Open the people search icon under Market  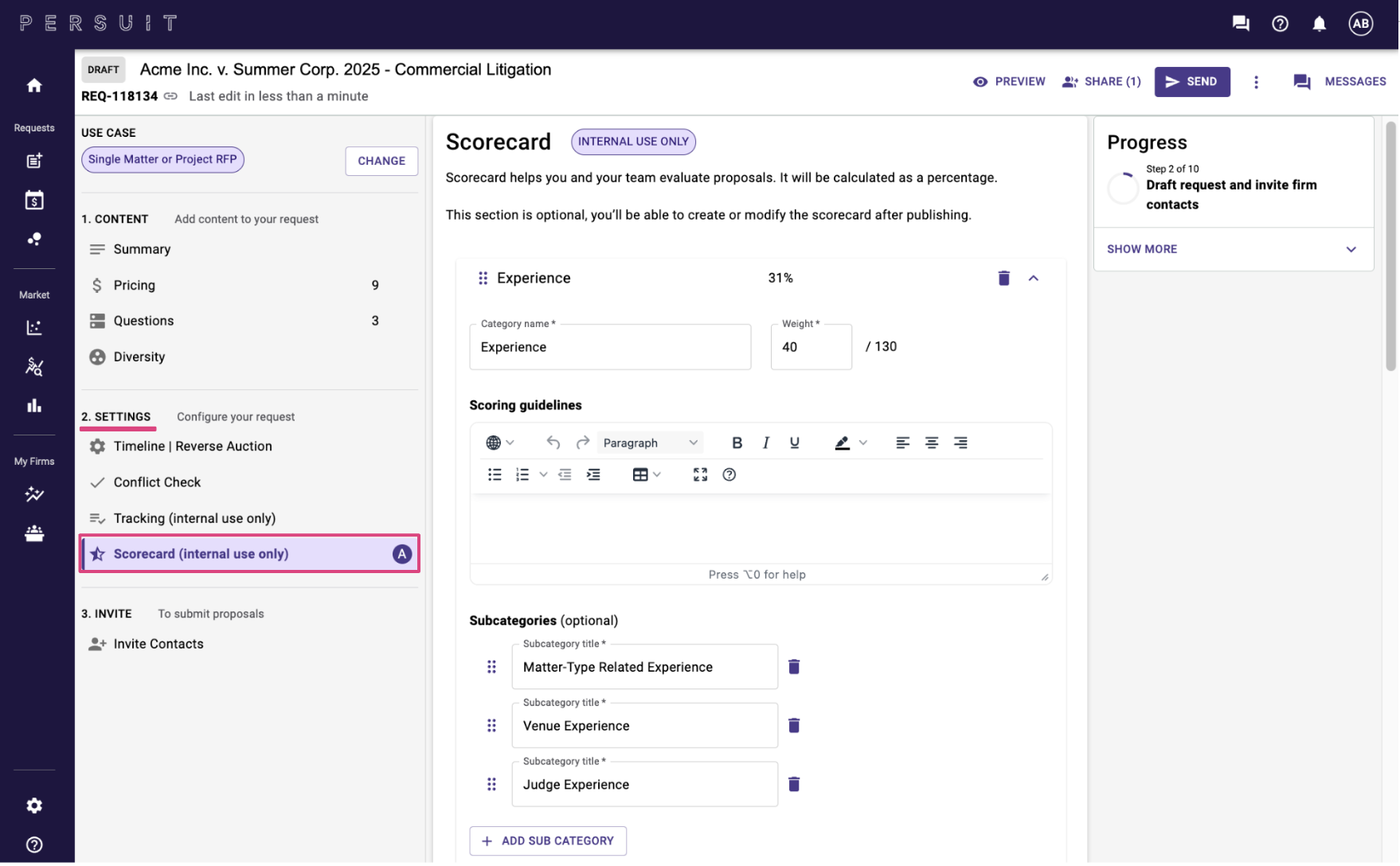click(34, 366)
